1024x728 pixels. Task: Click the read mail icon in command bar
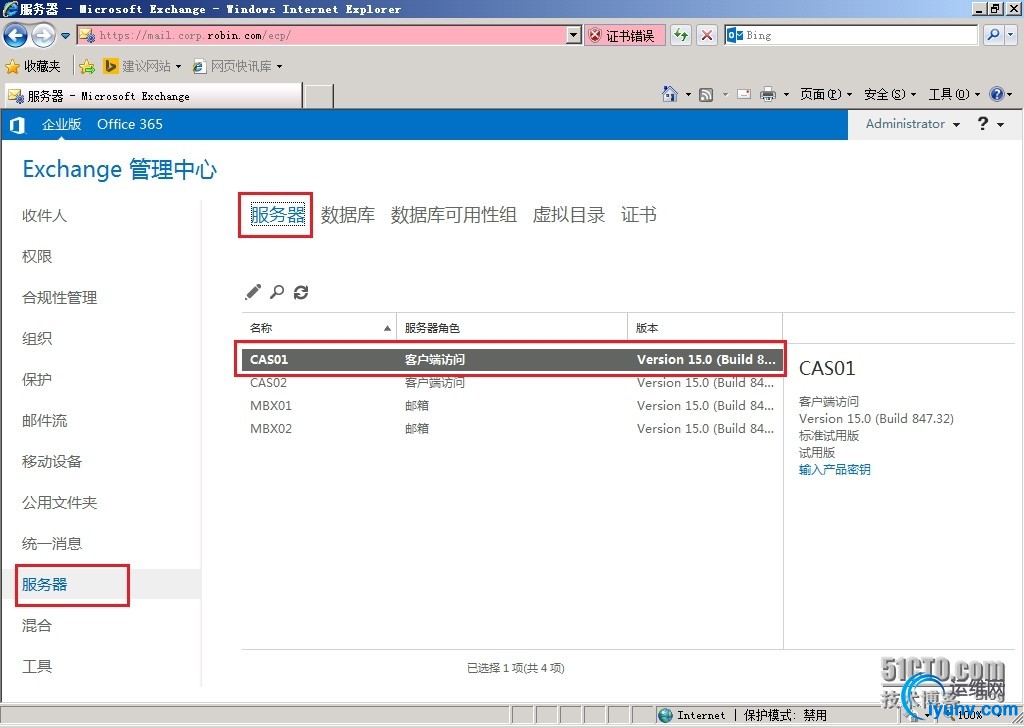click(744, 95)
